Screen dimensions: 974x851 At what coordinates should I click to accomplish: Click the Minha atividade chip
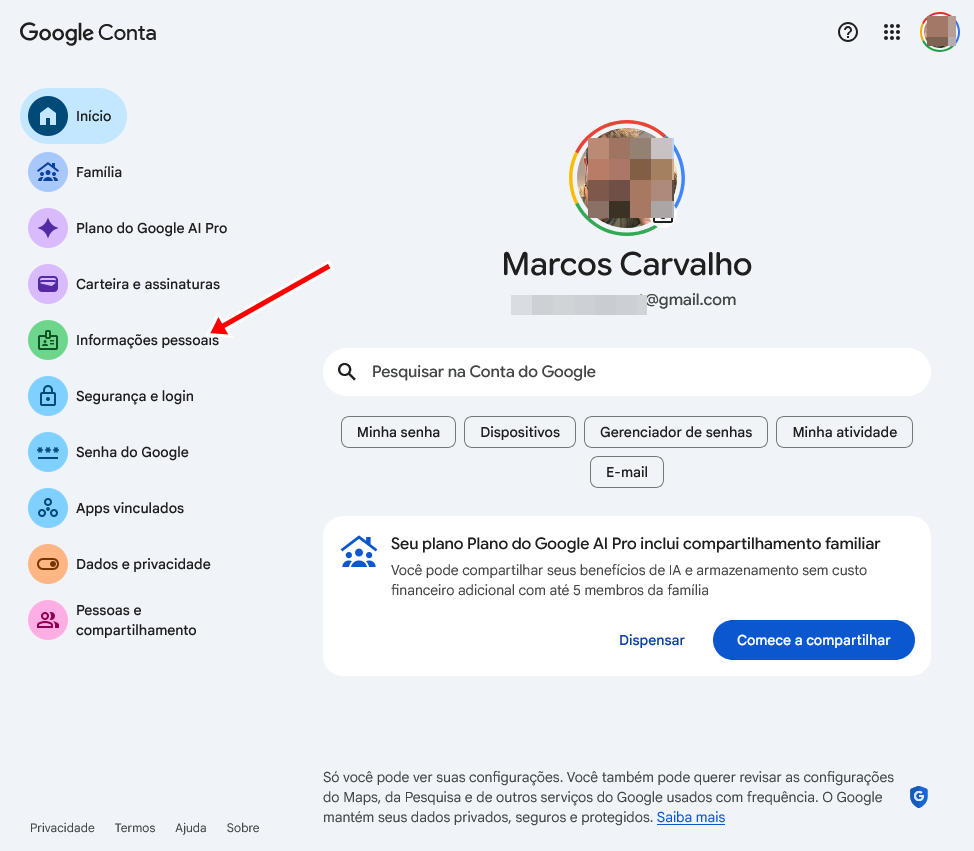click(x=844, y=432)
